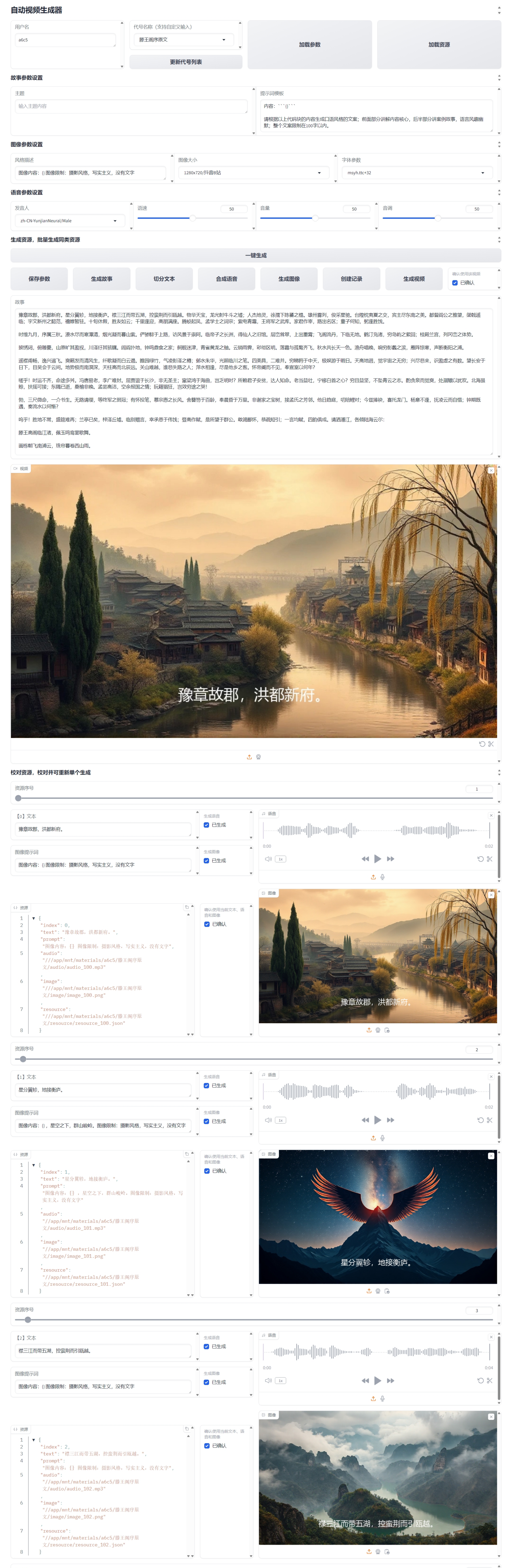Adjust the 音量 volume slider
This screenshot has width=508, height=1568.
315,218
